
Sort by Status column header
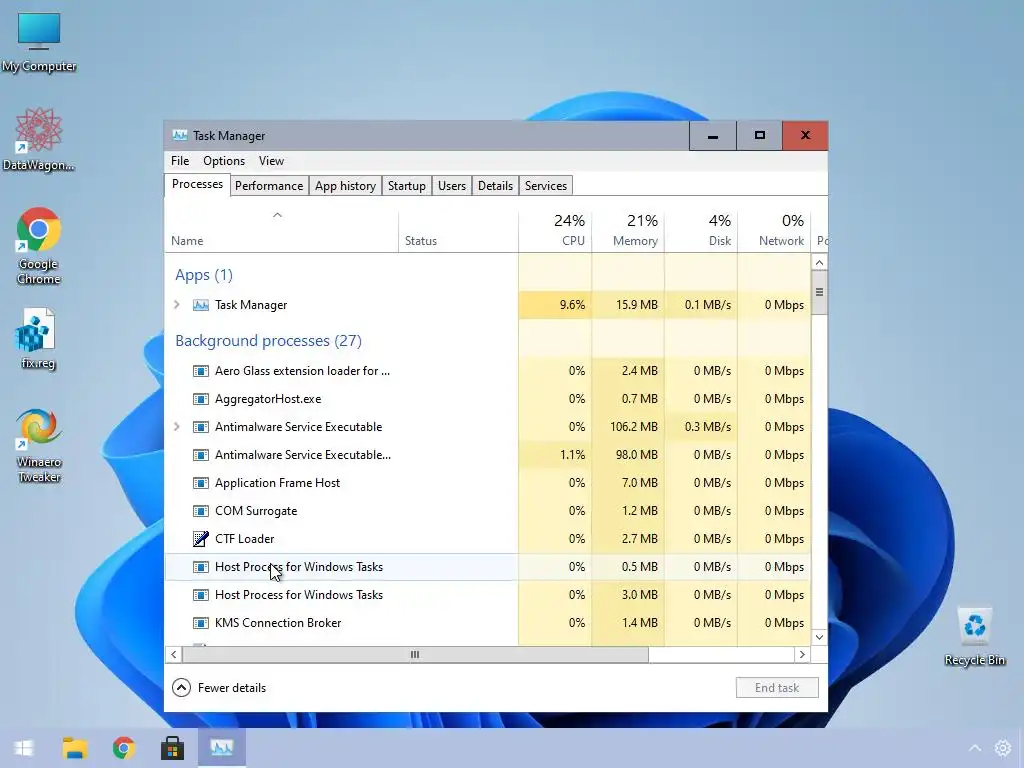coord(458,231)
